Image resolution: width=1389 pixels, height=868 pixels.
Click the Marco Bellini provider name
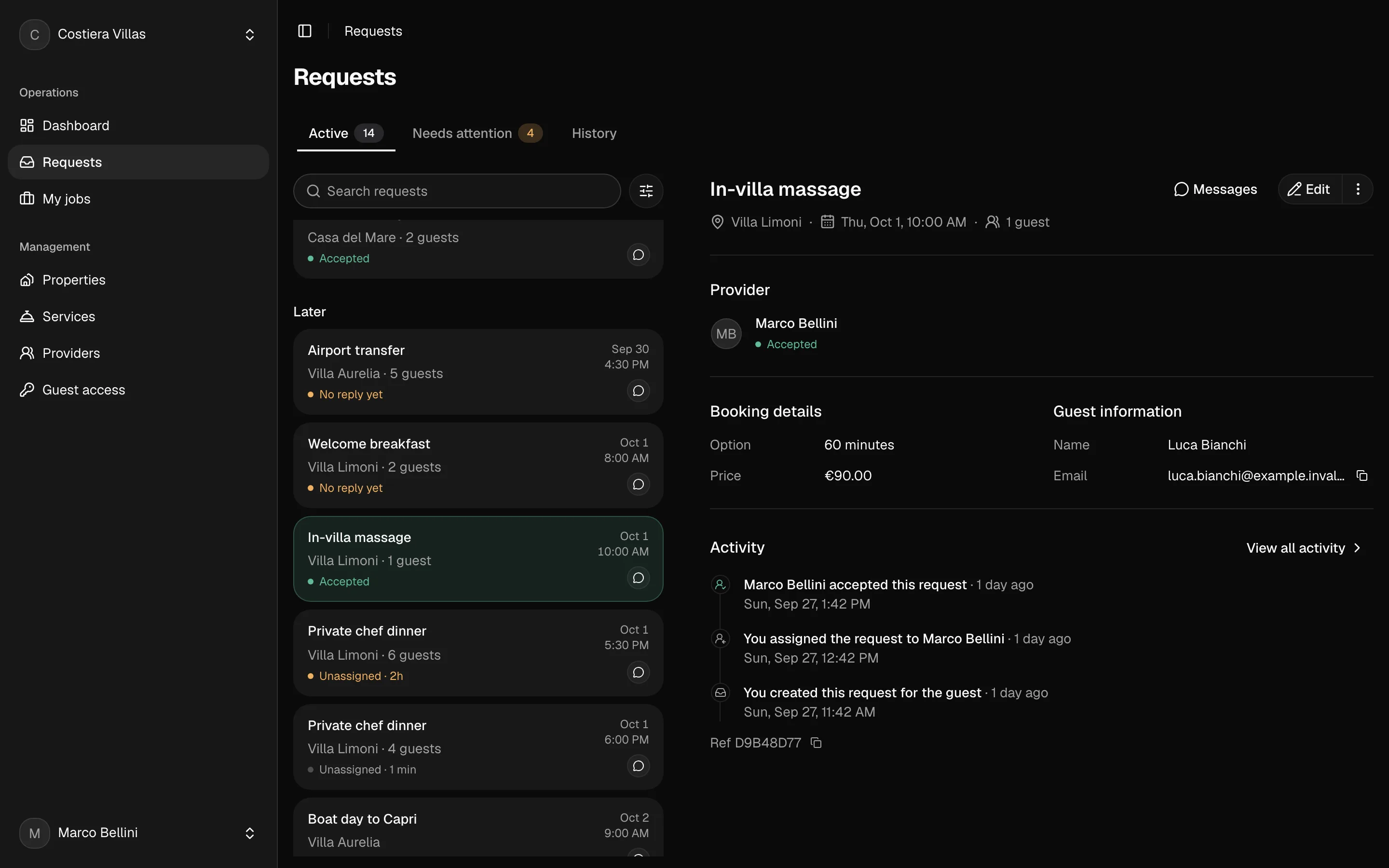click(796, 324)
